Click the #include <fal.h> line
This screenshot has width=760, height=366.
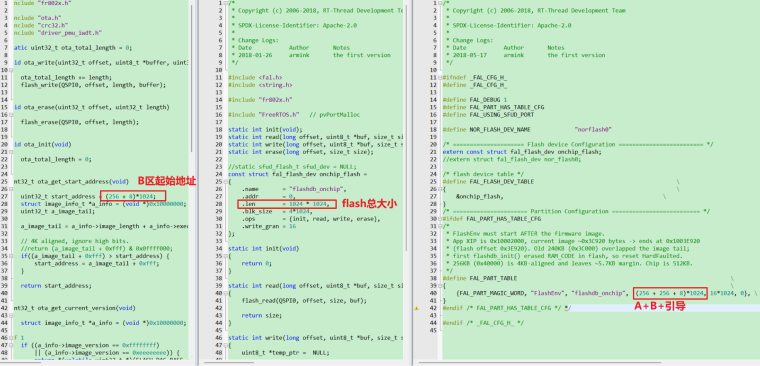tap(255, 78)
